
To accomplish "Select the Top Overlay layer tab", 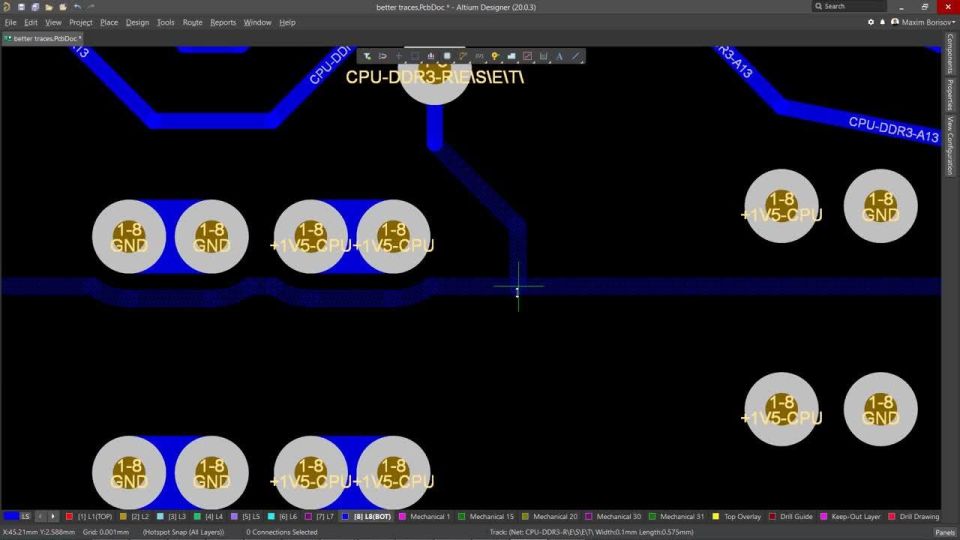I will [737, 517].
